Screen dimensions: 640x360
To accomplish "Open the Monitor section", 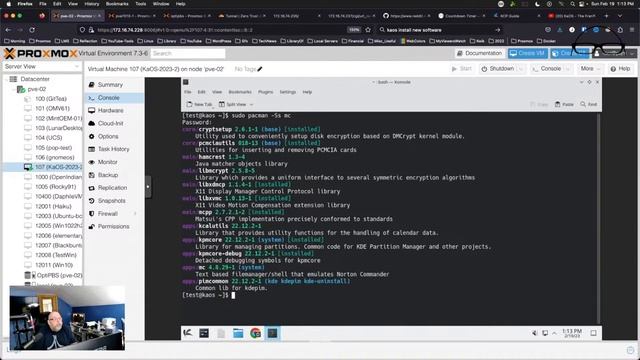I will pos(107,162).
